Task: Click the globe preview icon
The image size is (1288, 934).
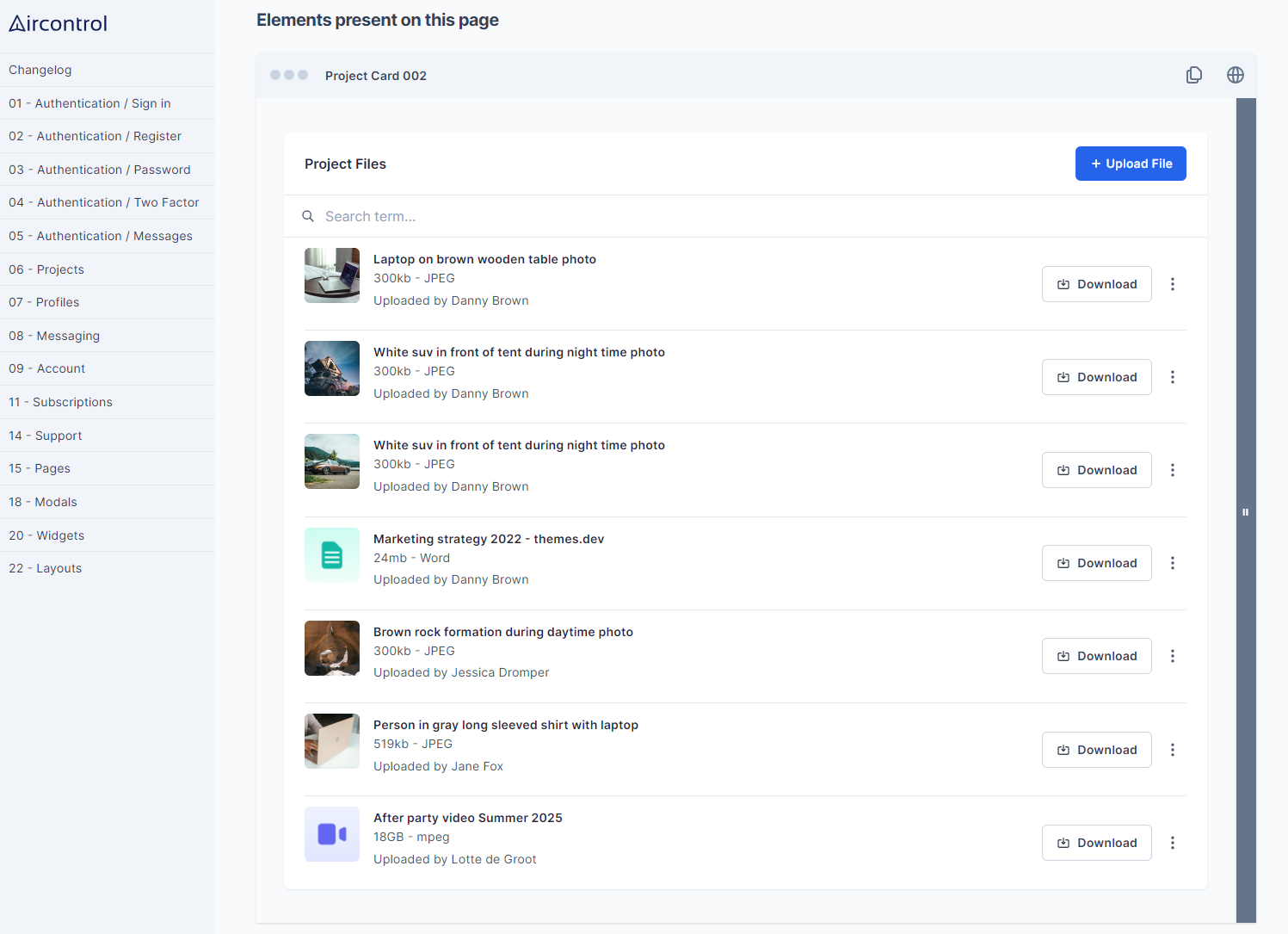Action: click(1235, 75)
